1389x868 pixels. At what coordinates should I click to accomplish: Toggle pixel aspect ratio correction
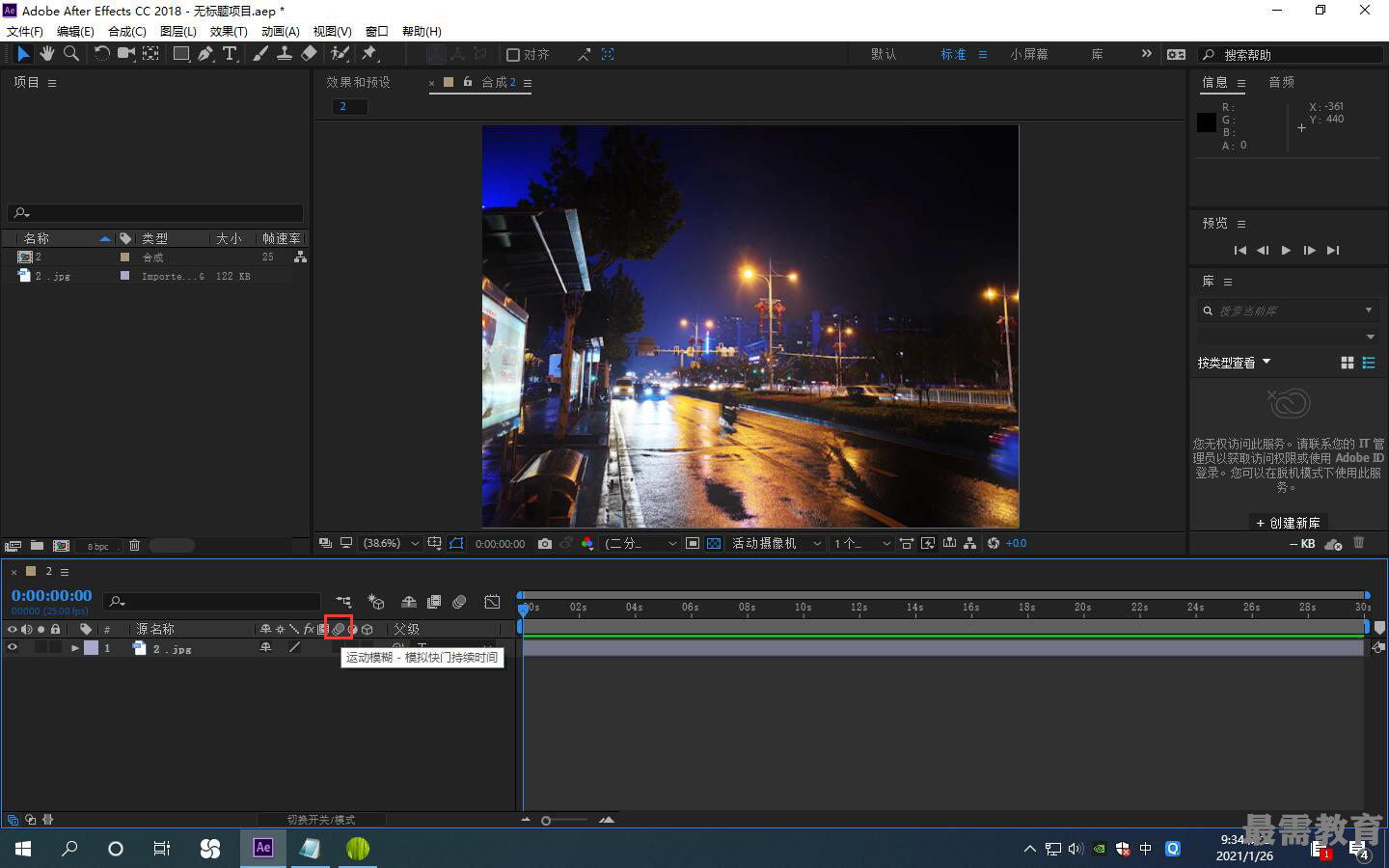pos(907,544)
